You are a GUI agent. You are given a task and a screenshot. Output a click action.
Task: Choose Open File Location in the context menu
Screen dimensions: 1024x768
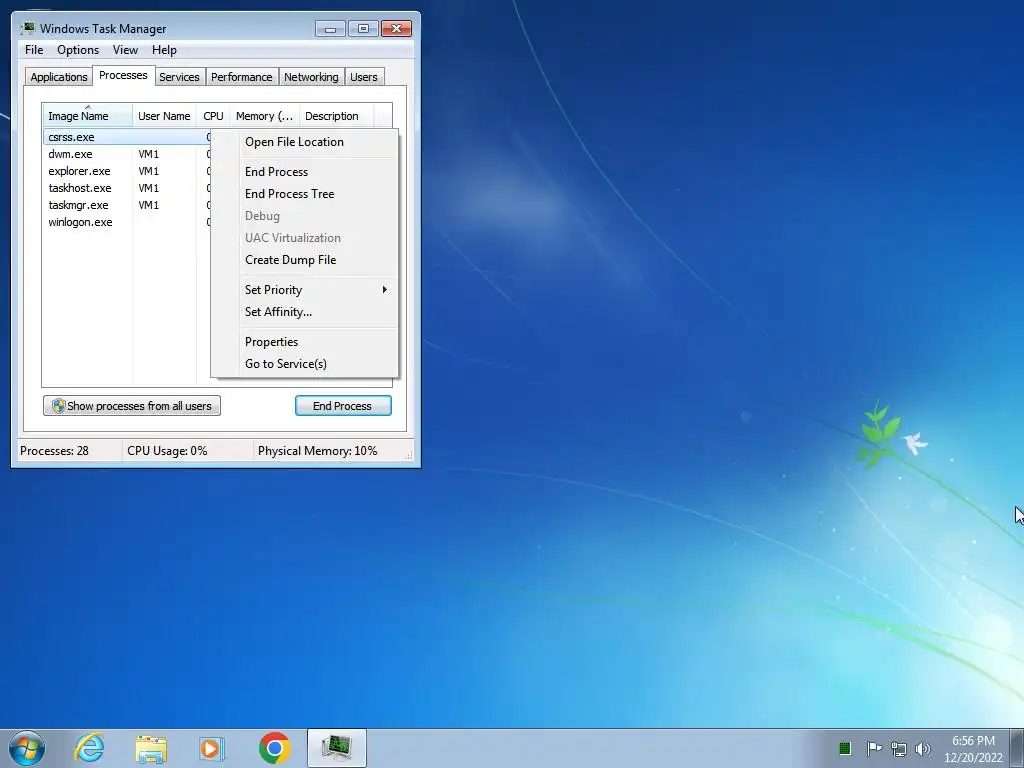pos(304,142)
